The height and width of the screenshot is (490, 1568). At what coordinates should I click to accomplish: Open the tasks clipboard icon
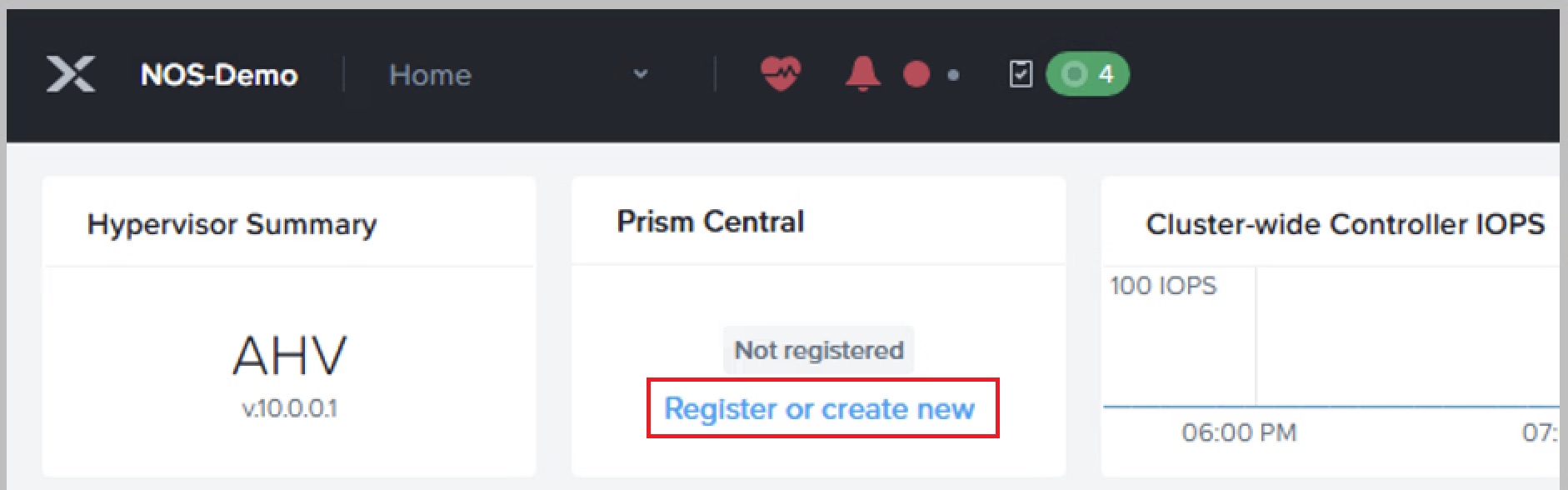pos(1021,74)
